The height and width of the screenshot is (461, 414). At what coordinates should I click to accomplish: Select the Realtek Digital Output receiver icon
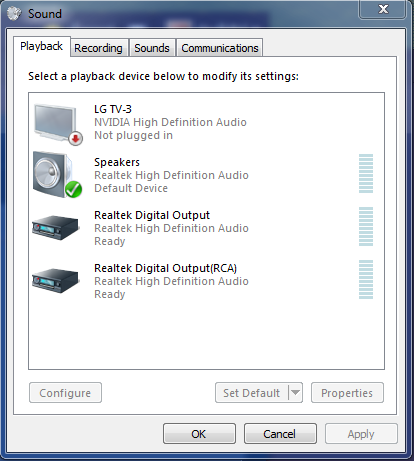tap(55, 228)
